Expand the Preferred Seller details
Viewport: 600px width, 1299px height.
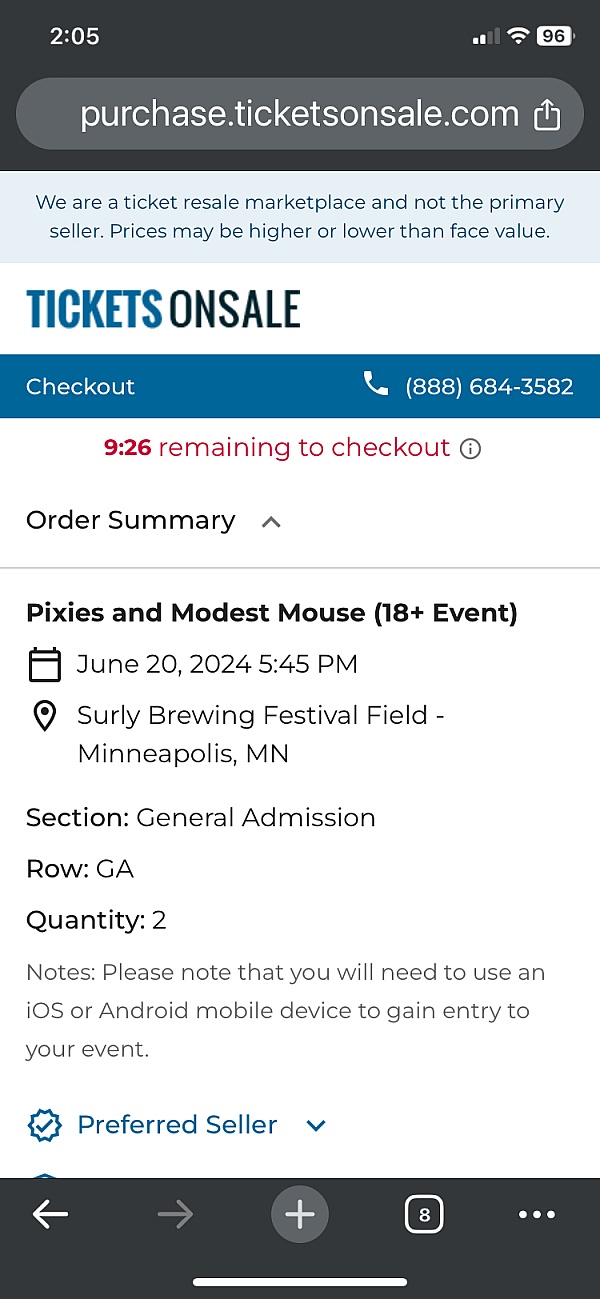[x=315, y=1125]
